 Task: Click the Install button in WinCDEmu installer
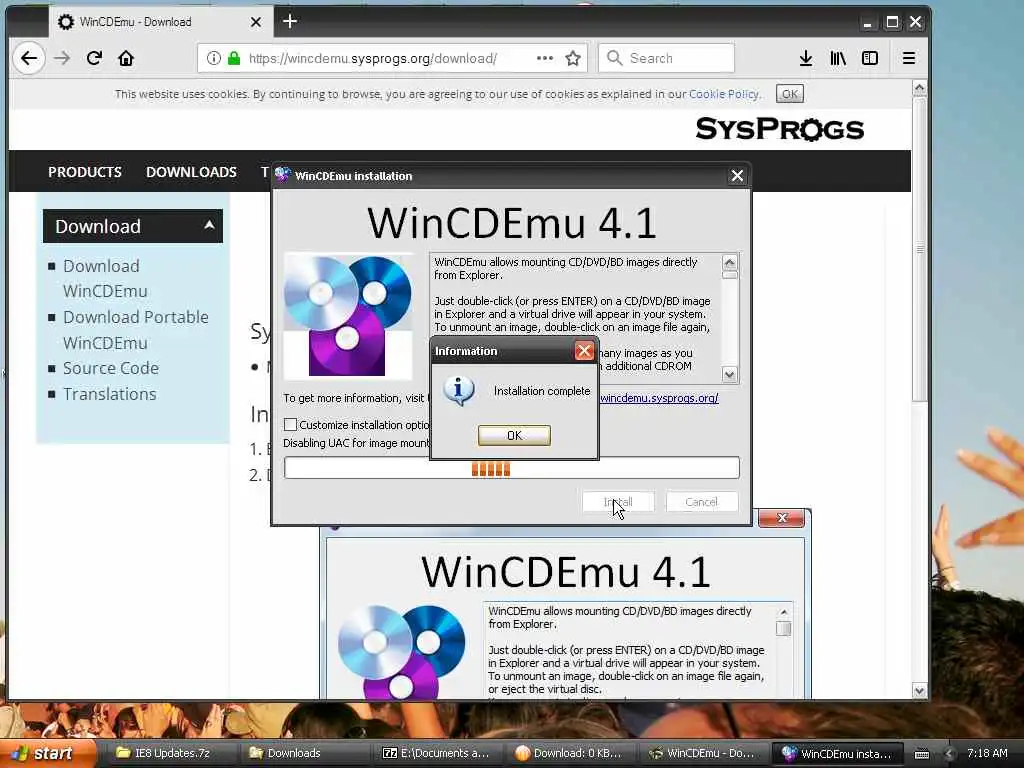click(x=618, y=502)
